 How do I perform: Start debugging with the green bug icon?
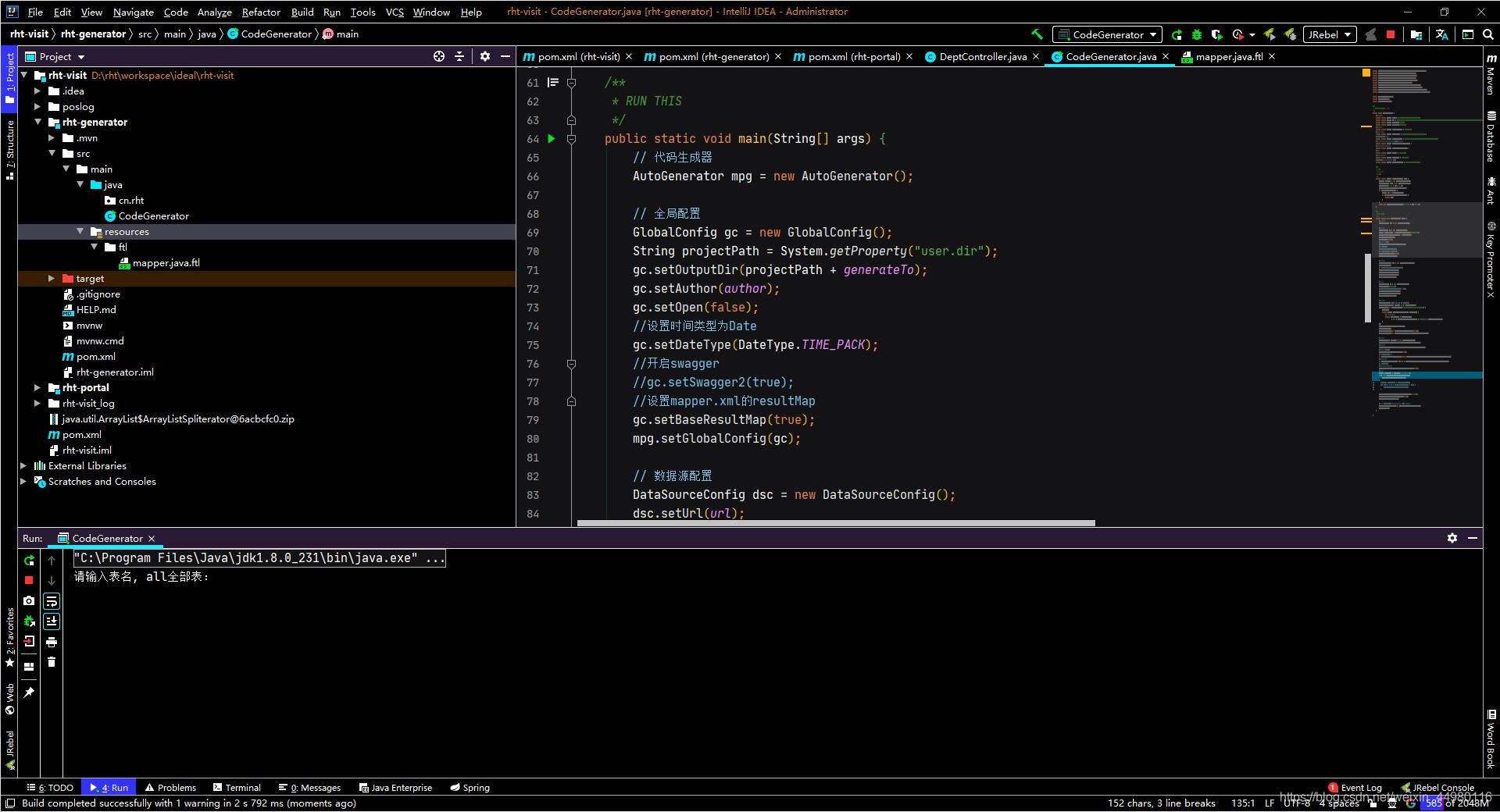(1196, 34)
